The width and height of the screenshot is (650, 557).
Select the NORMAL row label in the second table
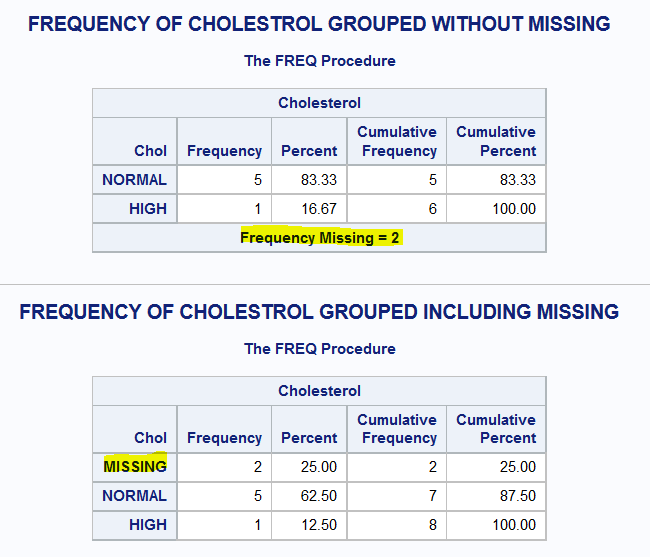coord(134,495)
